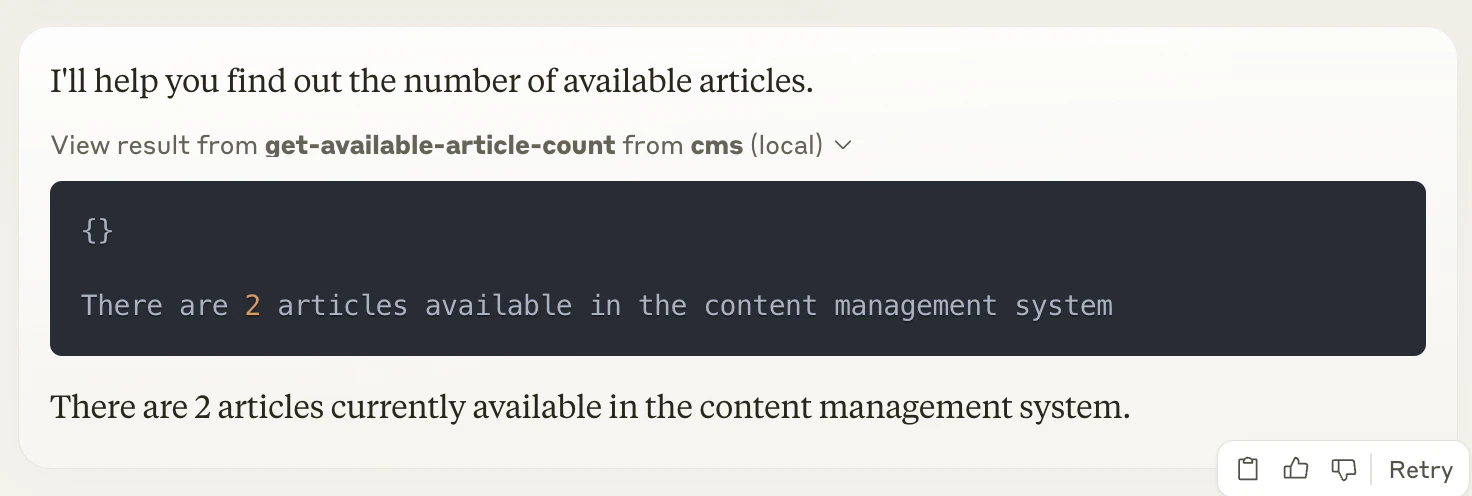Click the word 'articles' in the code output

(x=343, y=305)
